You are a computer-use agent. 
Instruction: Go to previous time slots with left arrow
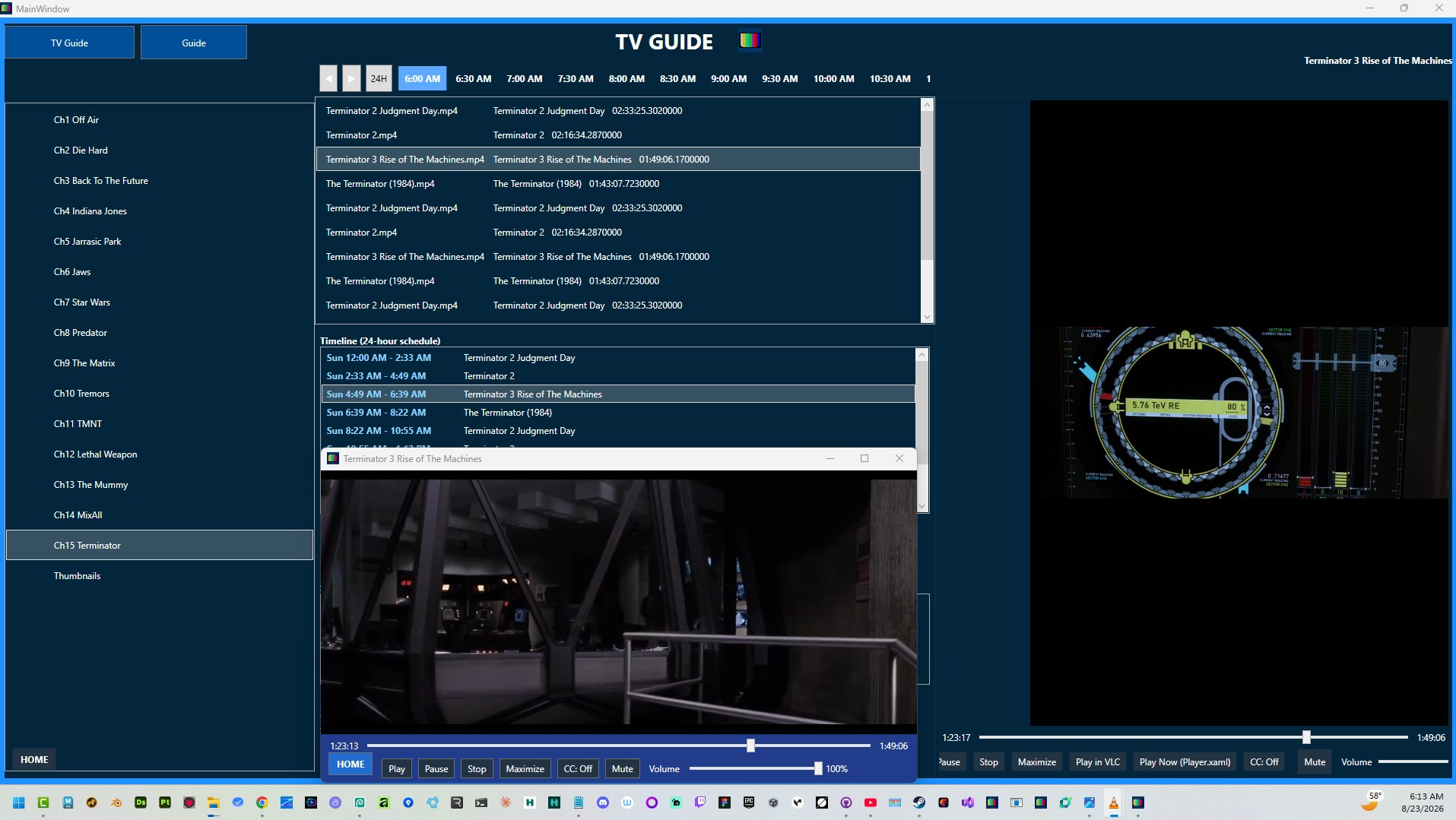pos(328,78)
